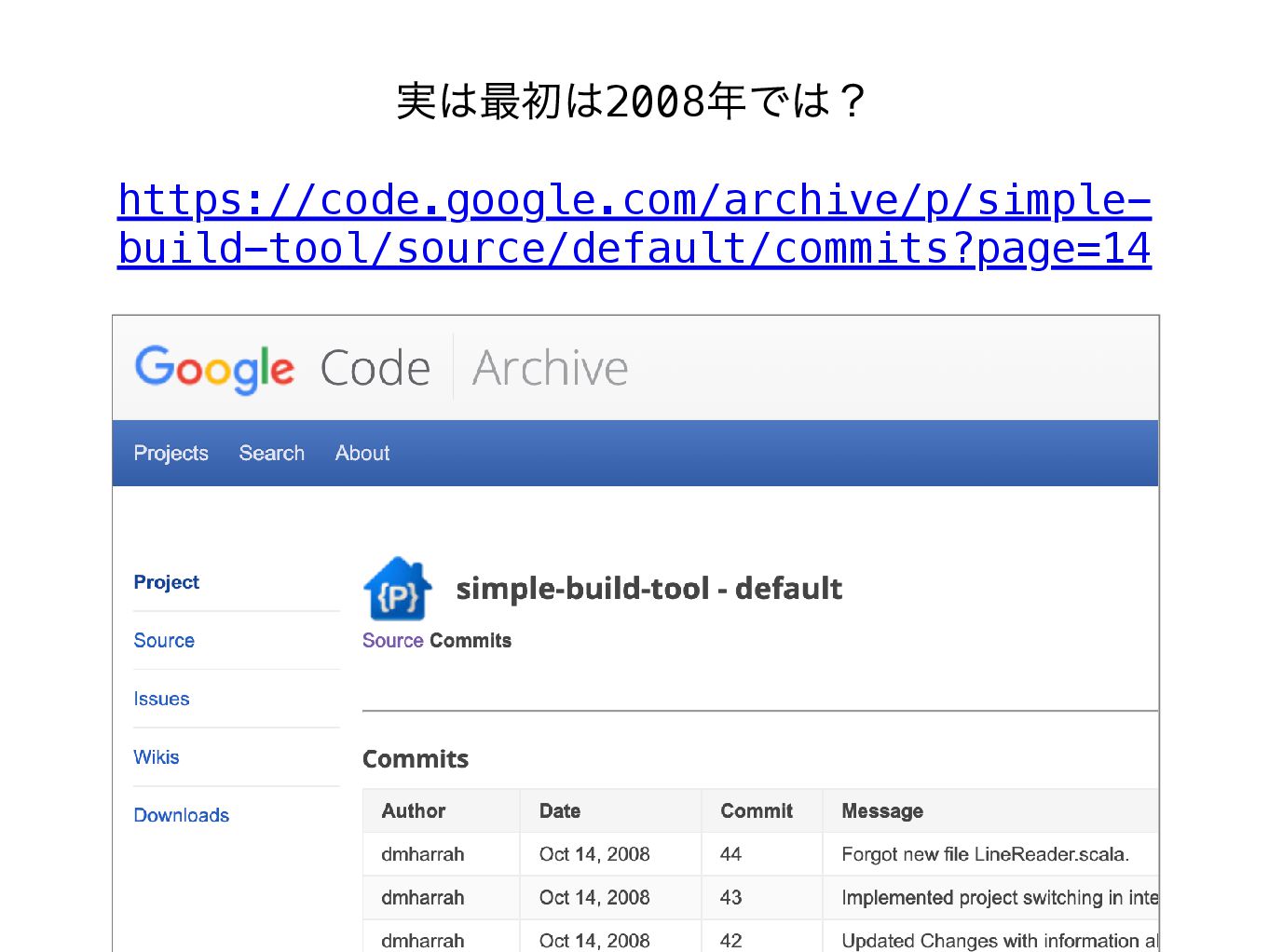Select Project in the sidebar
The height and width of the screenshot is (952, 1269).
click(166, 582)
